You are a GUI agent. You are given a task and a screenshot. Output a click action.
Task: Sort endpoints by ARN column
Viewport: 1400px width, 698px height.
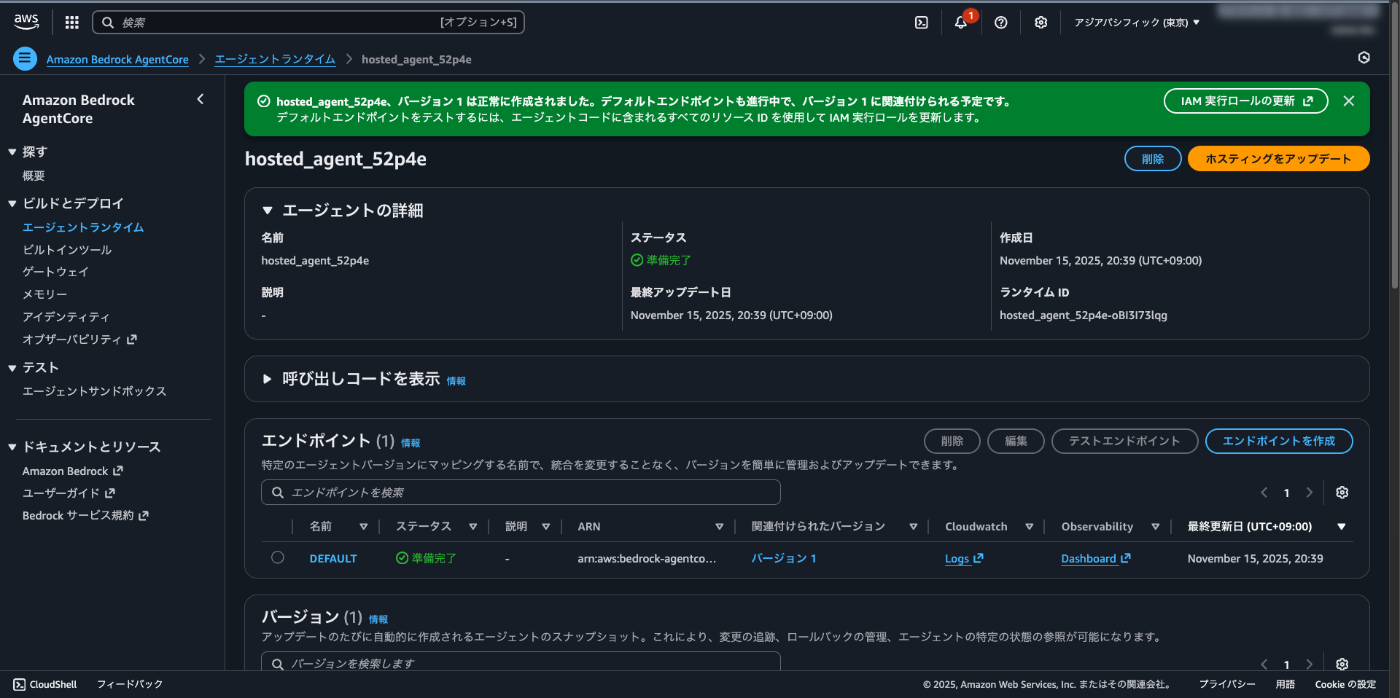719,526
